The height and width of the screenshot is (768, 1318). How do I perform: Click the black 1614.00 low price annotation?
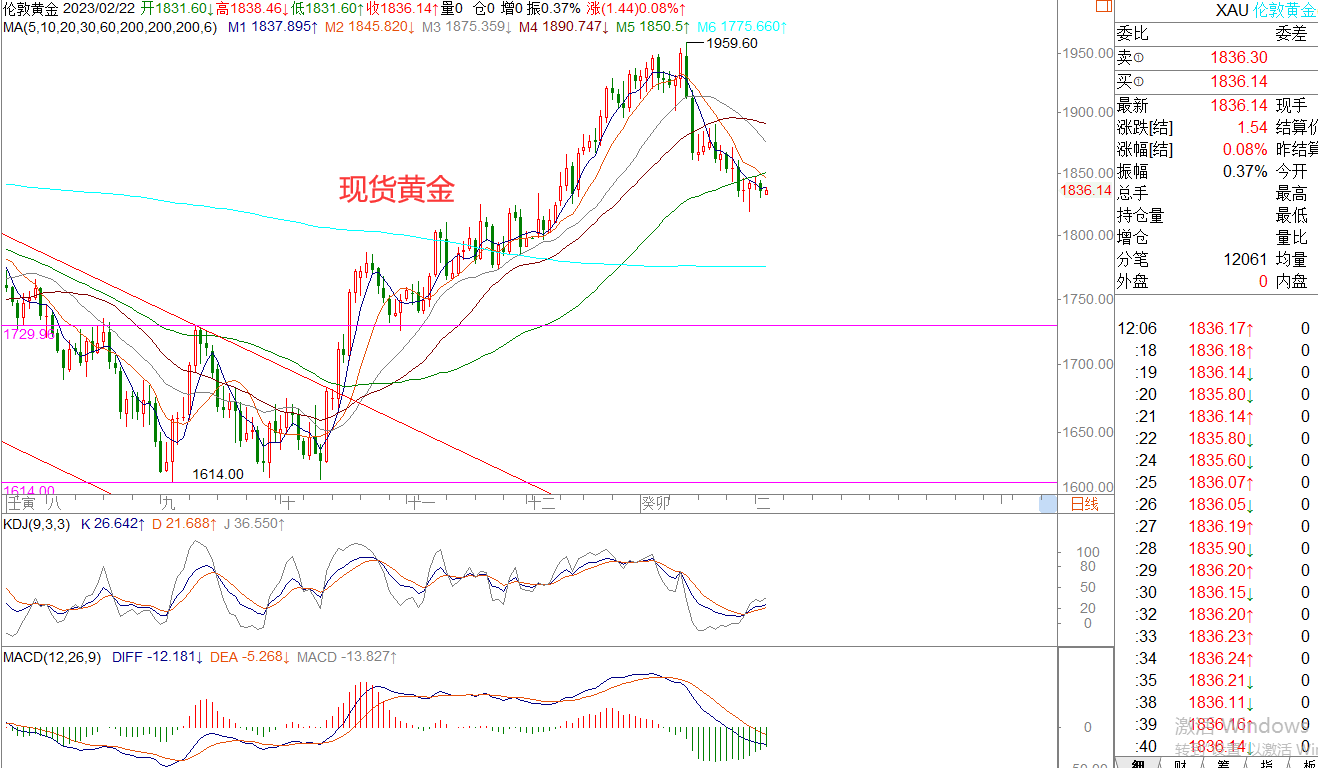(x=218, y=474)
